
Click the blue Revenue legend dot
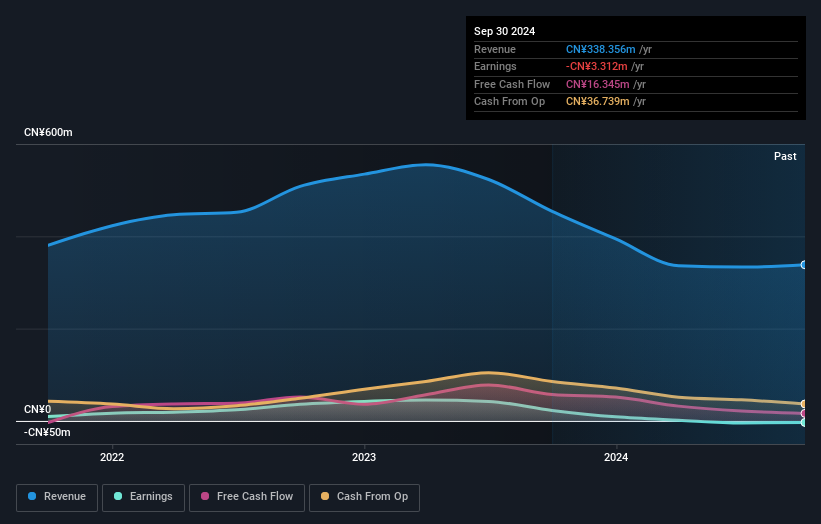32,496
